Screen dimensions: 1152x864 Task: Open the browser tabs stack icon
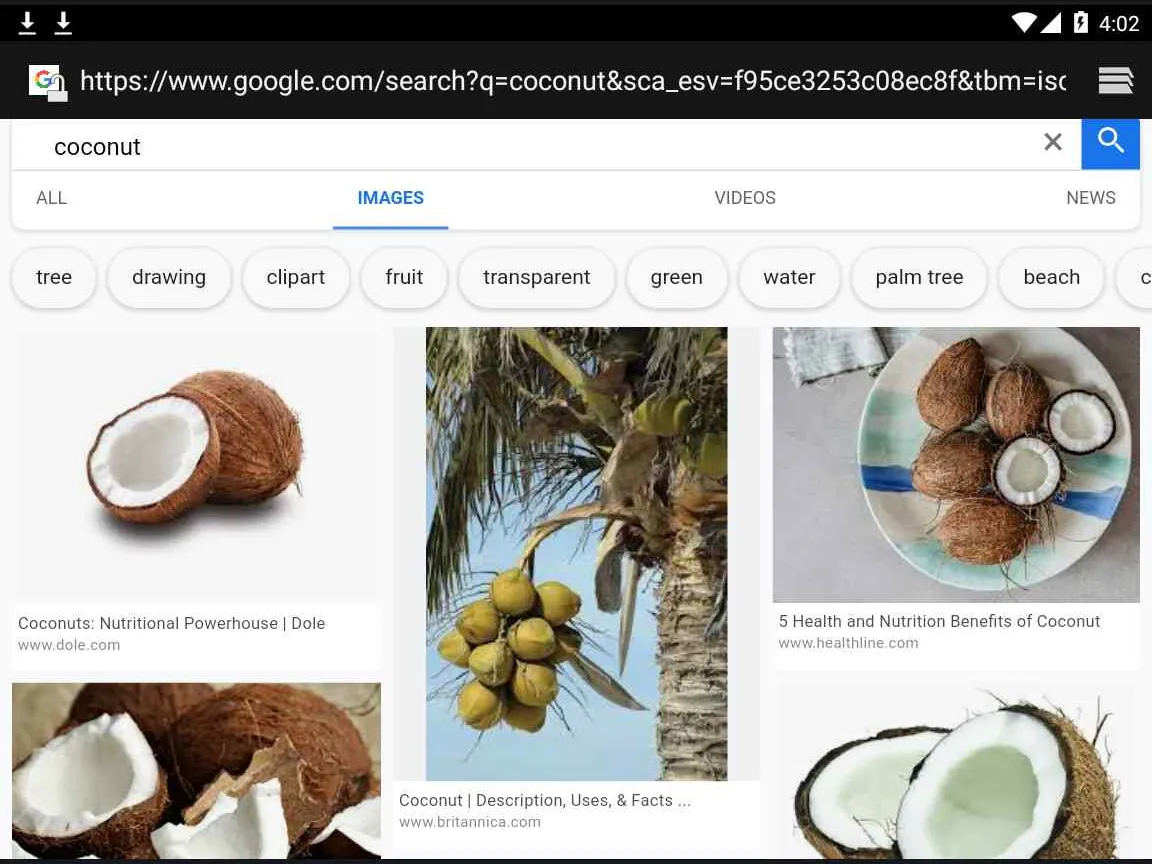pos(1115,81)
